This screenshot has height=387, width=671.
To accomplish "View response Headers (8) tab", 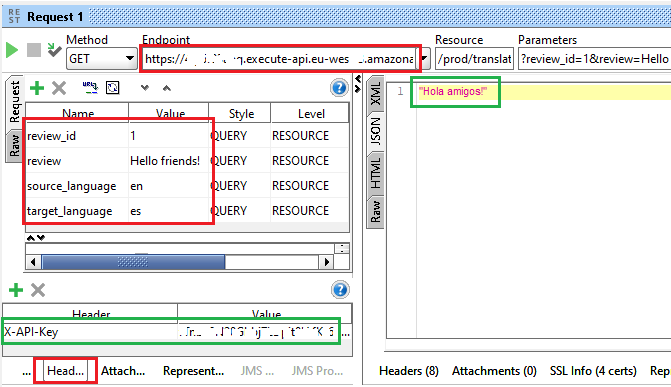I will coord(409,371).
